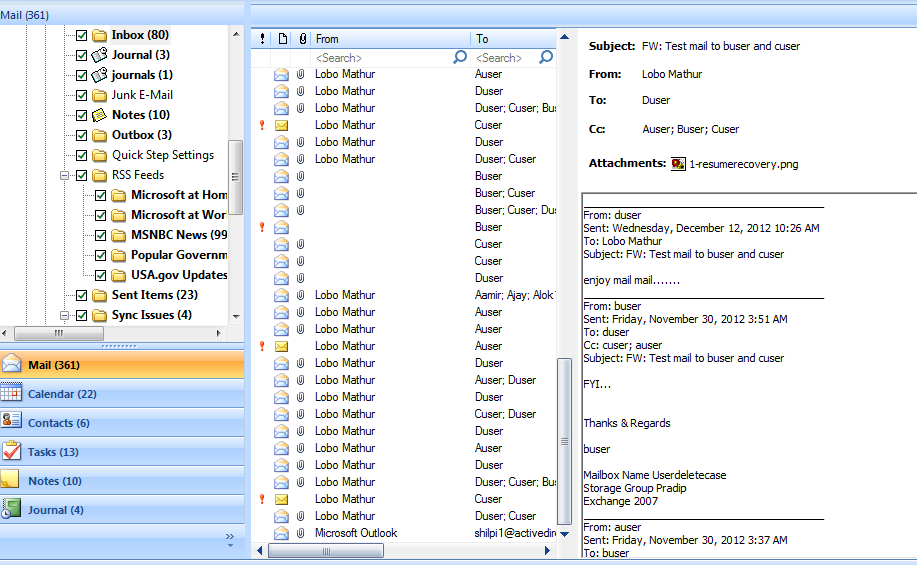Click folder tree scroll down arrow

point(236,316)
